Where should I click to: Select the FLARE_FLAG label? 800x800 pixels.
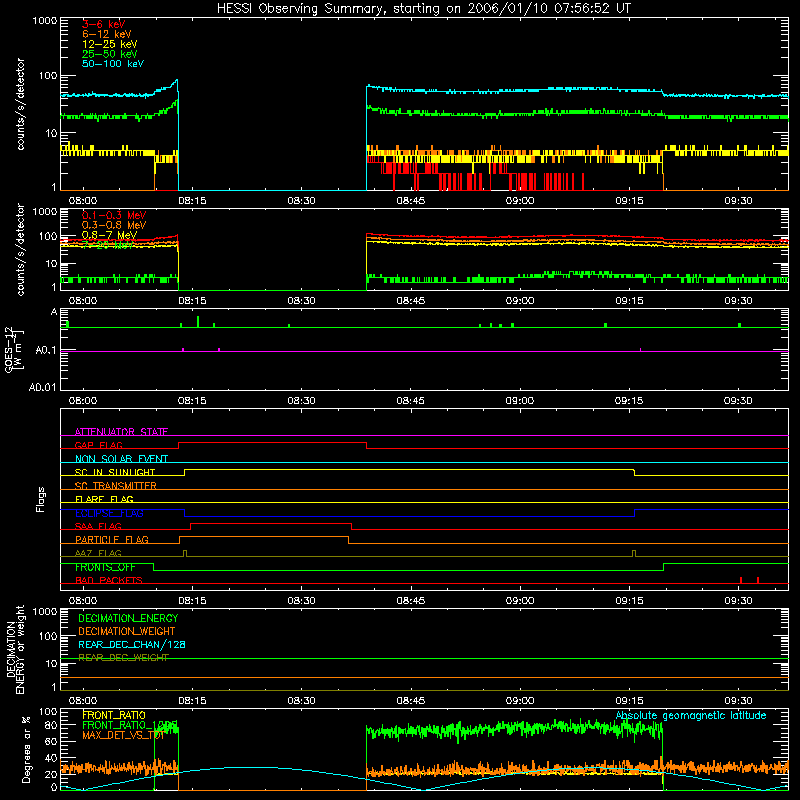click(104, 499)
